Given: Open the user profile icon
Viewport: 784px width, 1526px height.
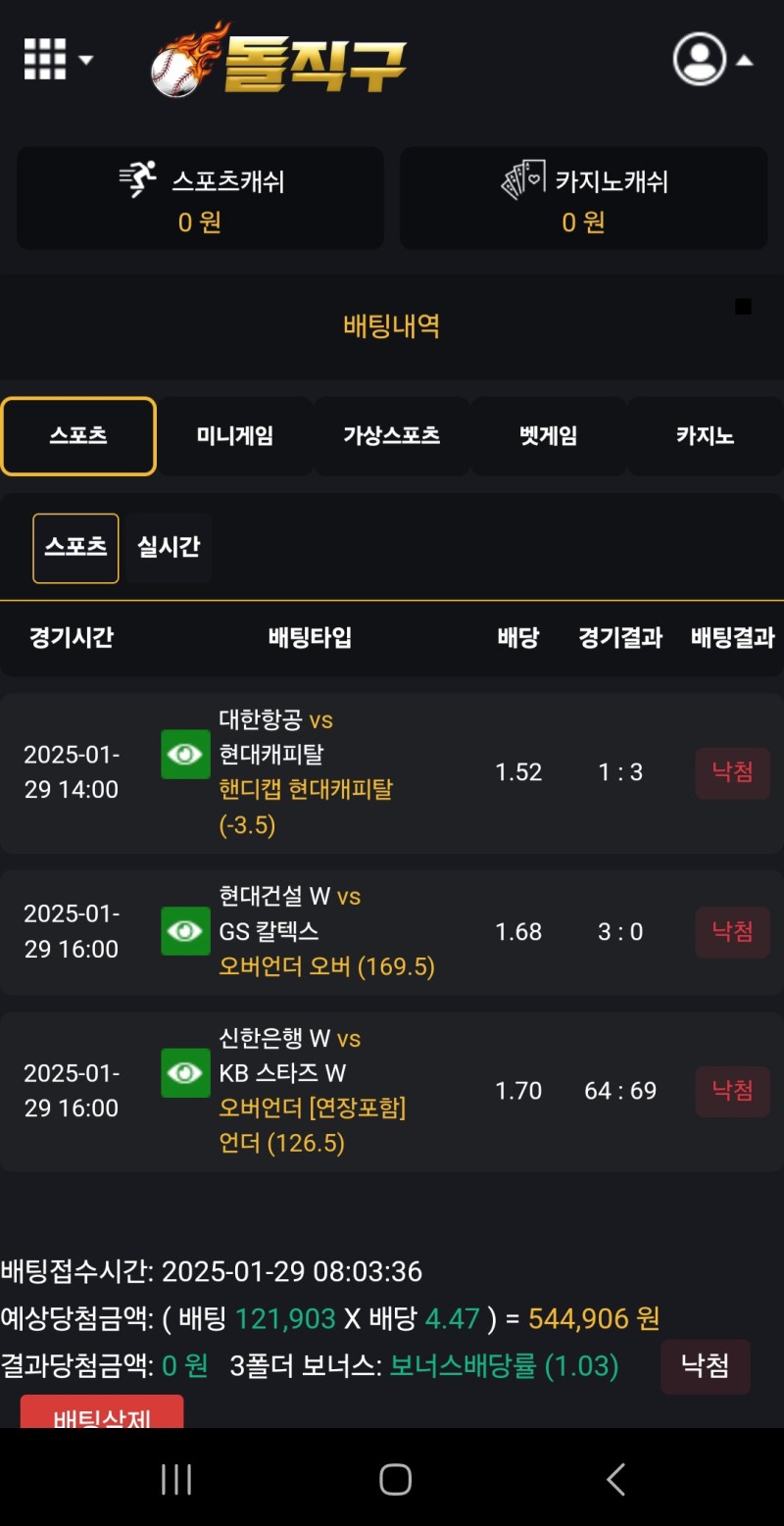Looking at the screenshot, I should (700, 59).
